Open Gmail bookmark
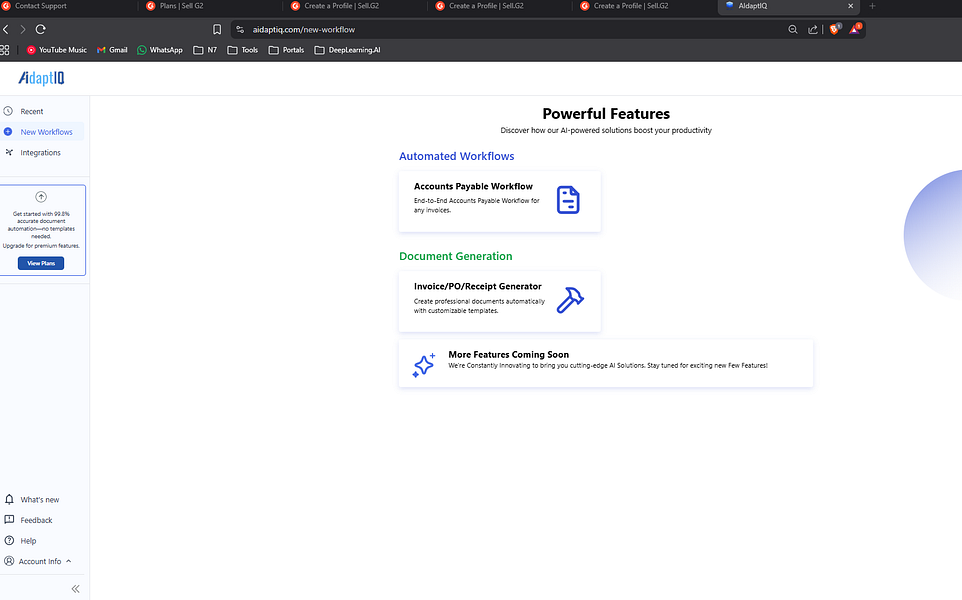962x600 pixels. click(112, 50)
